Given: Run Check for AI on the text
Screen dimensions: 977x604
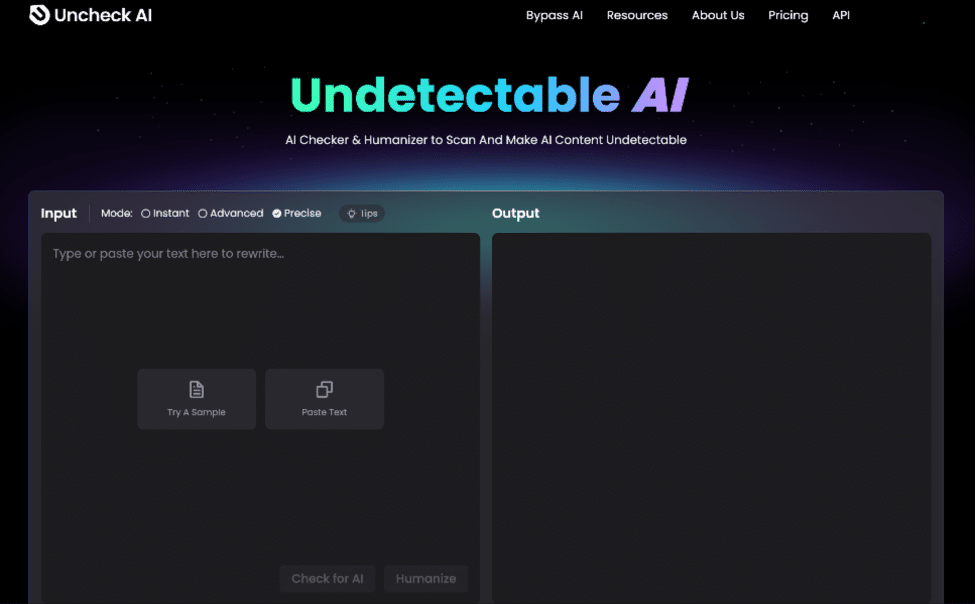Looking at the screenshot, I should (x=327, y=578).
